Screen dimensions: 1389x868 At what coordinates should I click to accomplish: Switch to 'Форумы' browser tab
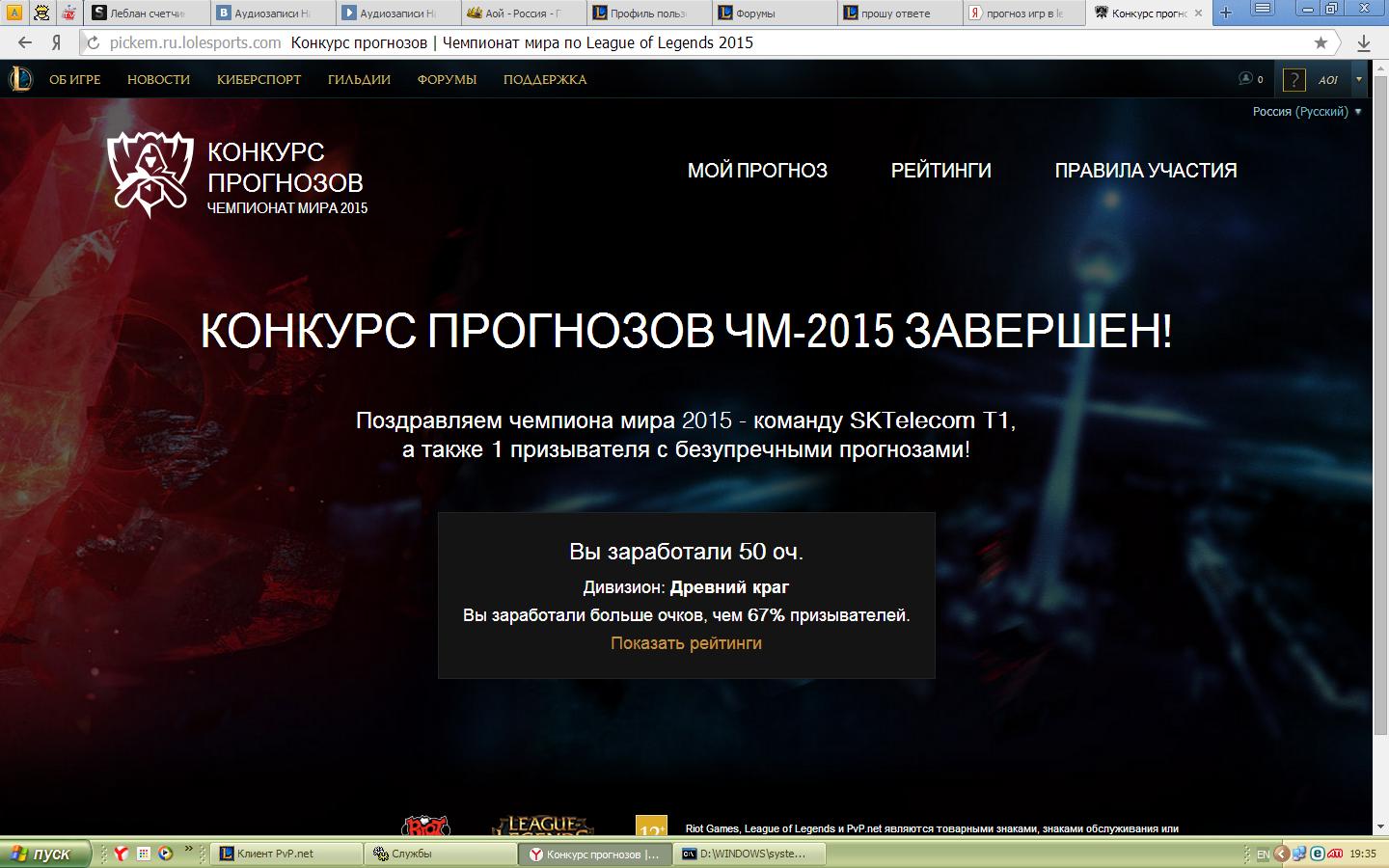pyautogui.click(x=774, y=13)
